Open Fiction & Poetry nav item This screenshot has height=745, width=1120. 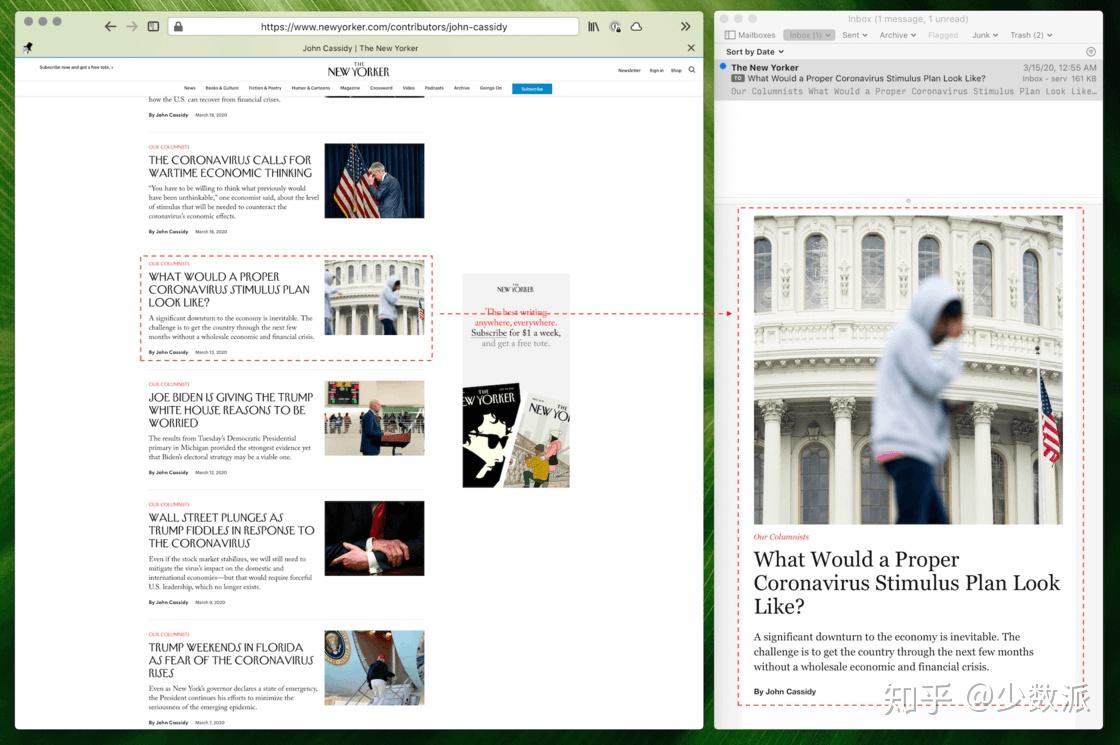point(265,88)
